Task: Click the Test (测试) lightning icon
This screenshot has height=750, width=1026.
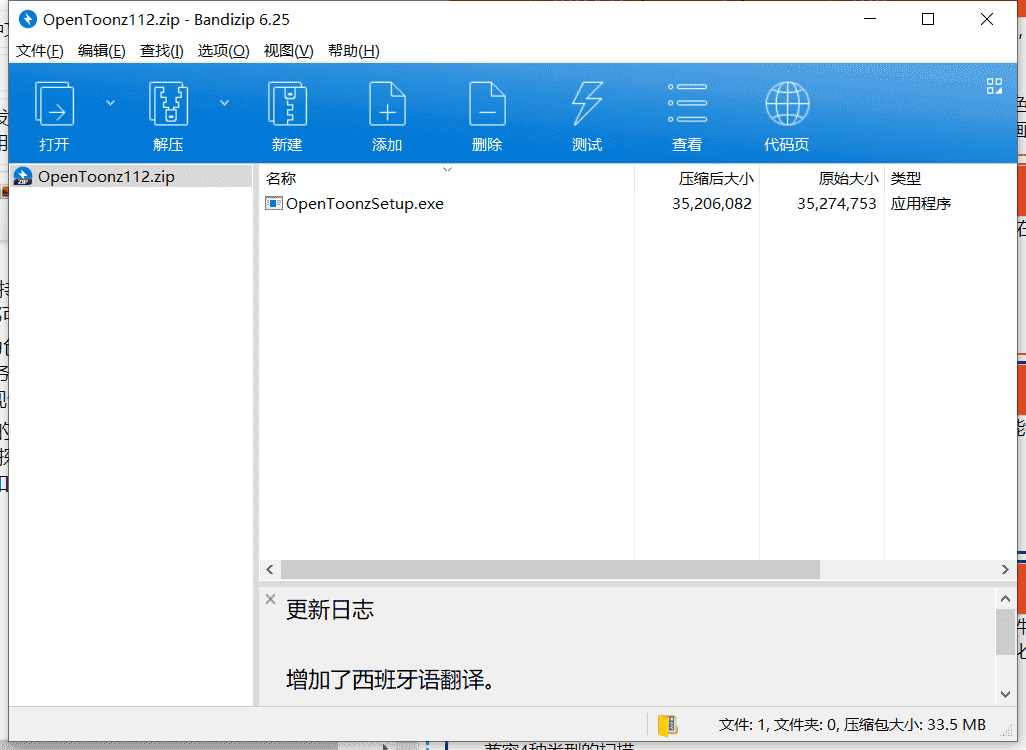Action: [x=587, y=103]
